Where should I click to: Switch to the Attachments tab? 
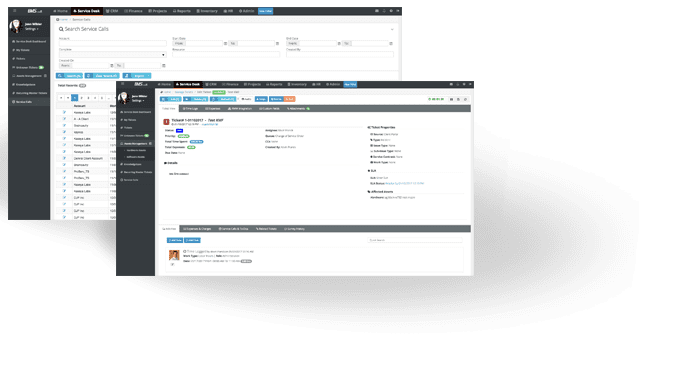point(298,108)
